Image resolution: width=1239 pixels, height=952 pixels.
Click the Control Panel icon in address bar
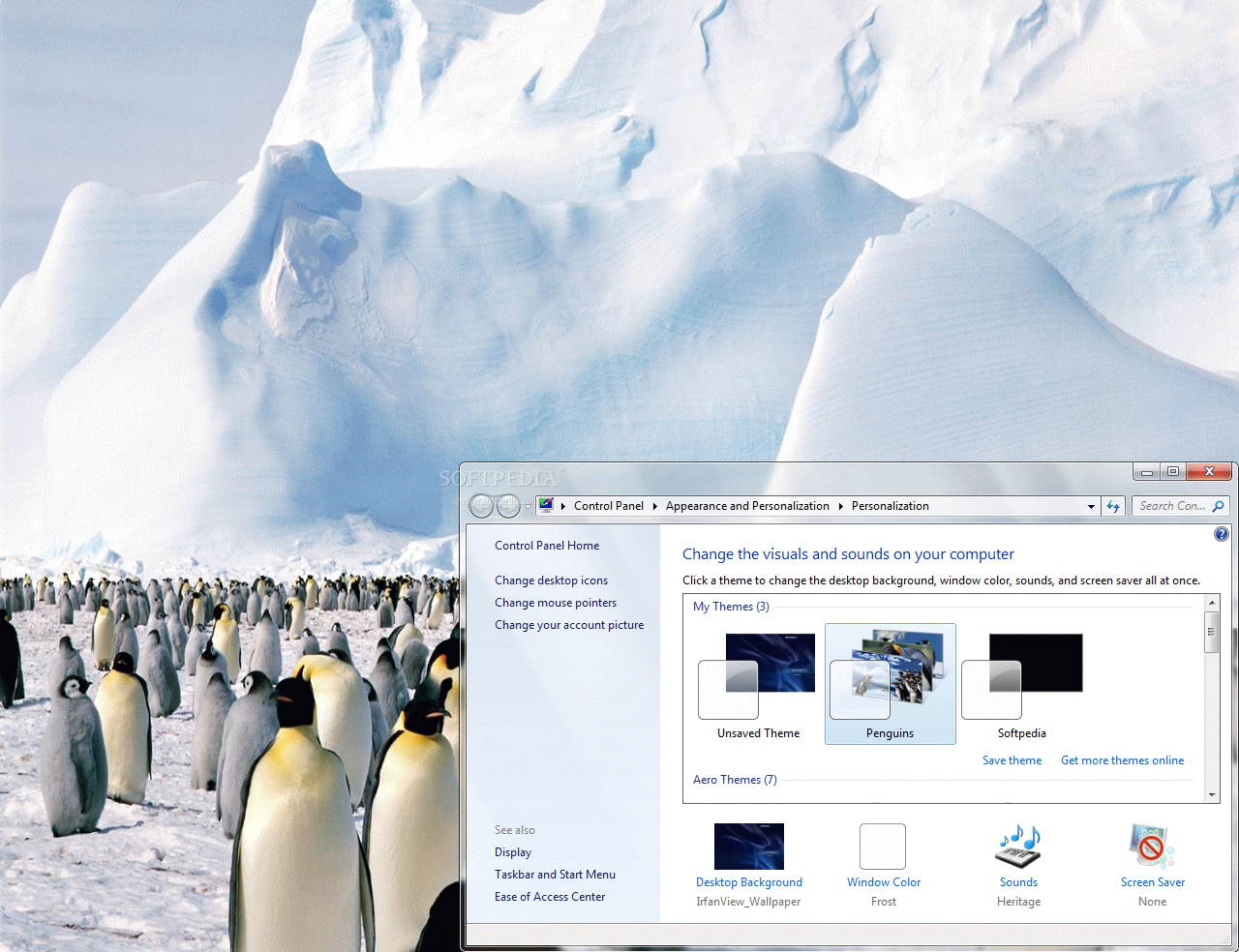click(x=546, y=505)
